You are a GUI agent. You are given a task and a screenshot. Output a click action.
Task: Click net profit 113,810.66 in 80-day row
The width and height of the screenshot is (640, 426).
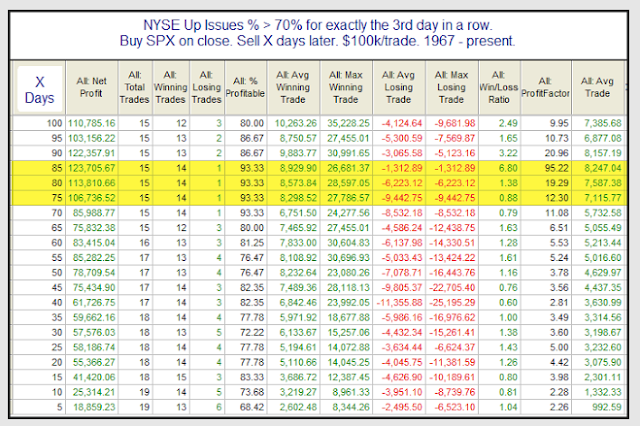pyautogui.click(x=91, y=183)
